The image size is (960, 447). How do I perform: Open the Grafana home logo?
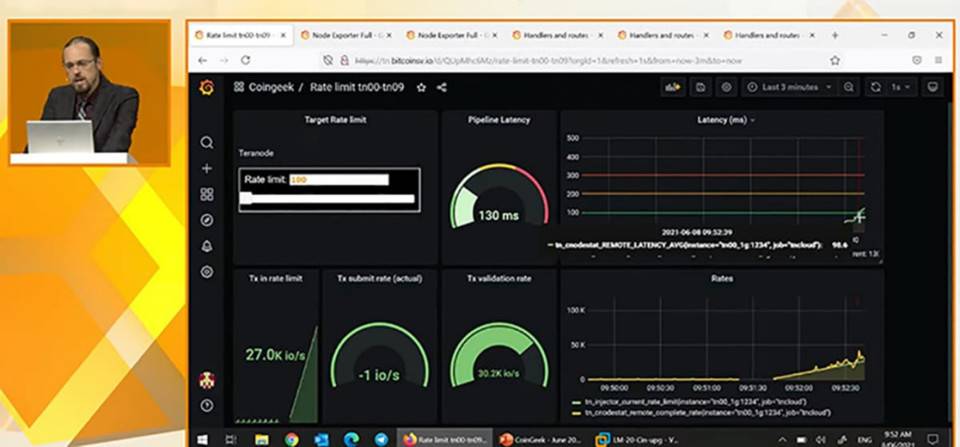click(207, 88)
